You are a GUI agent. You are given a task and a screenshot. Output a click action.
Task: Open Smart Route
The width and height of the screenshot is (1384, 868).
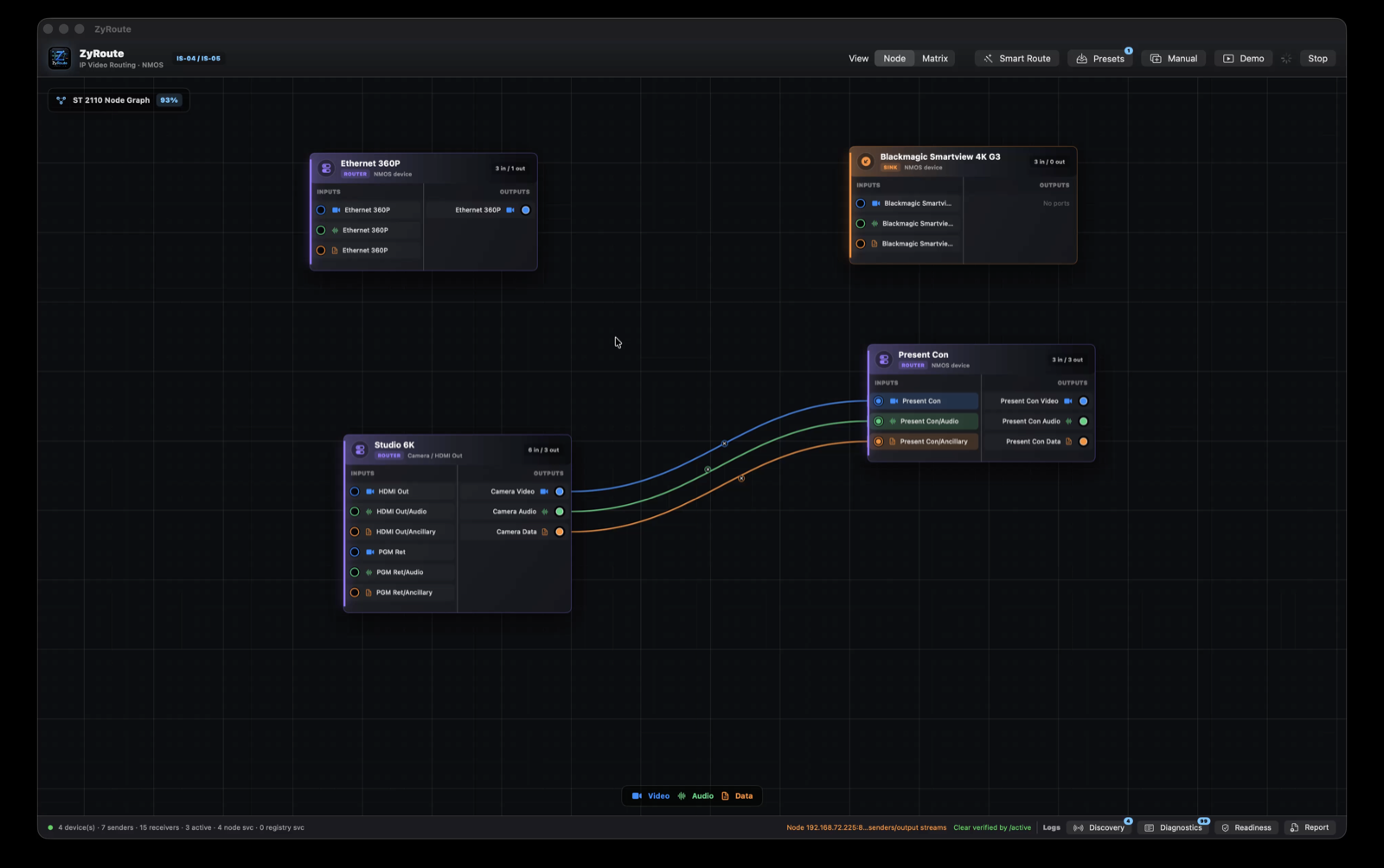(x=1017, y=59)
